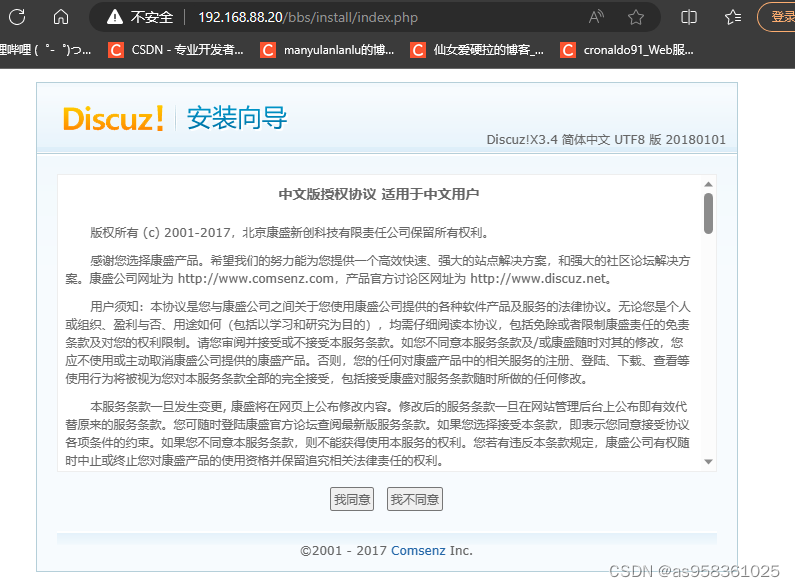Open the not-secure site warning icon

[x=115, y=17]
